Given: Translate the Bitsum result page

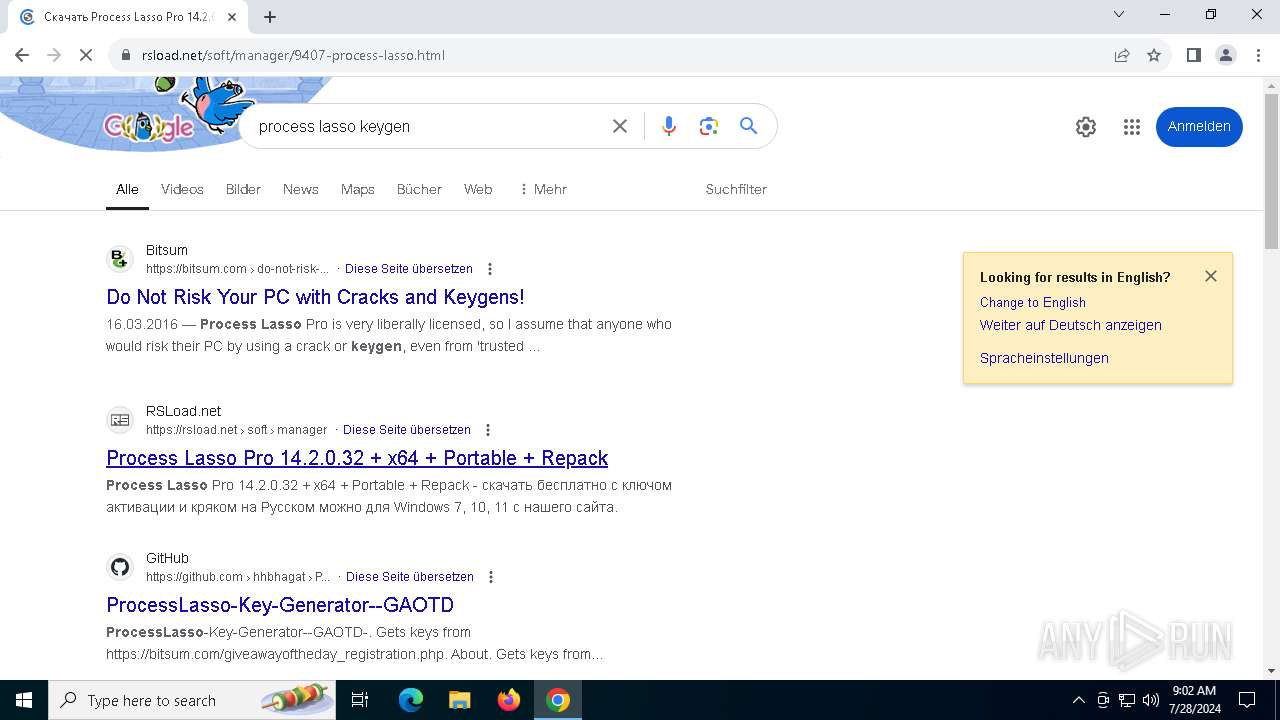Looking at the screenshot, I should tap(409, 269).
